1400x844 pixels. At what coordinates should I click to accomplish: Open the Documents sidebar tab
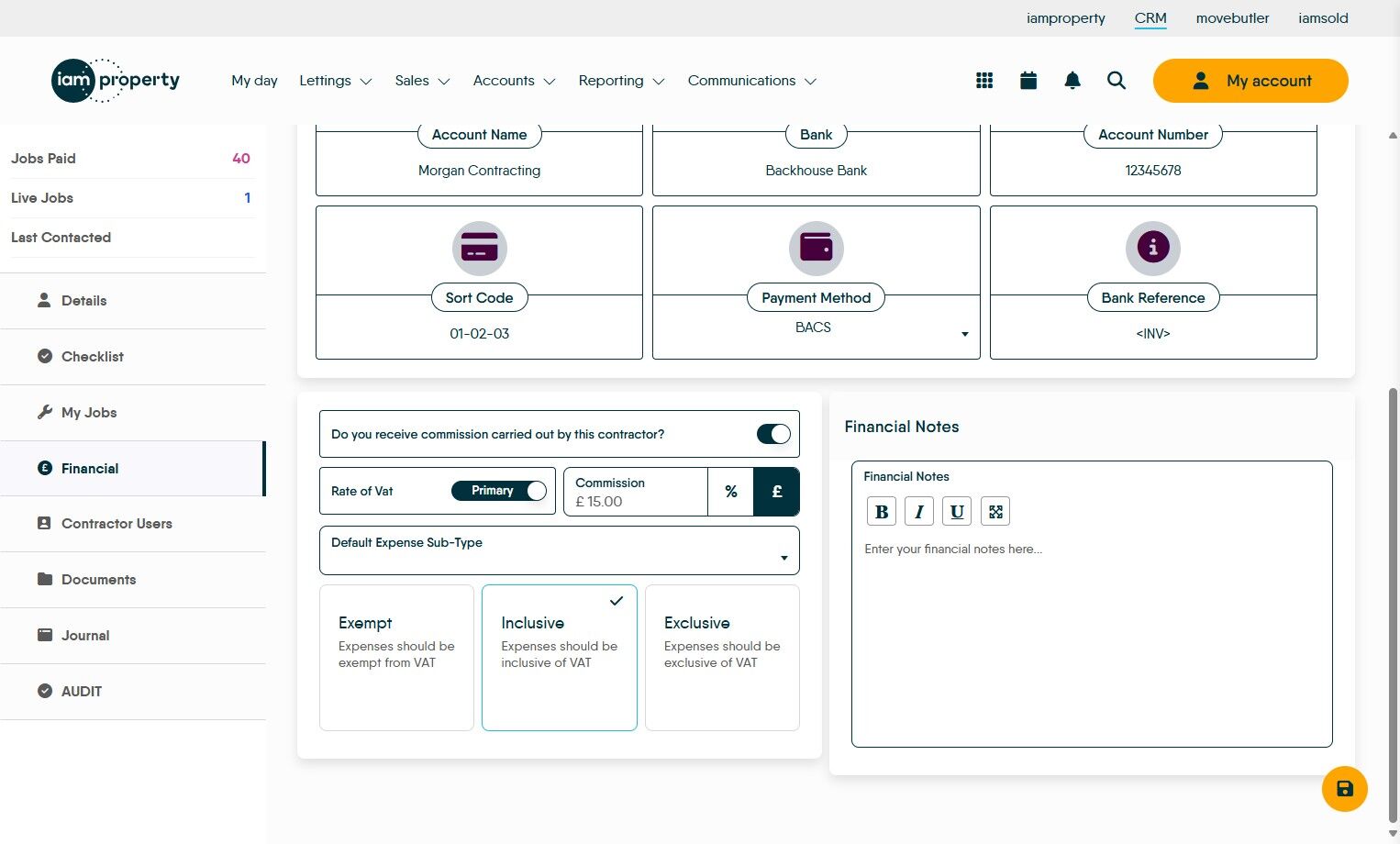pos(133,580)
